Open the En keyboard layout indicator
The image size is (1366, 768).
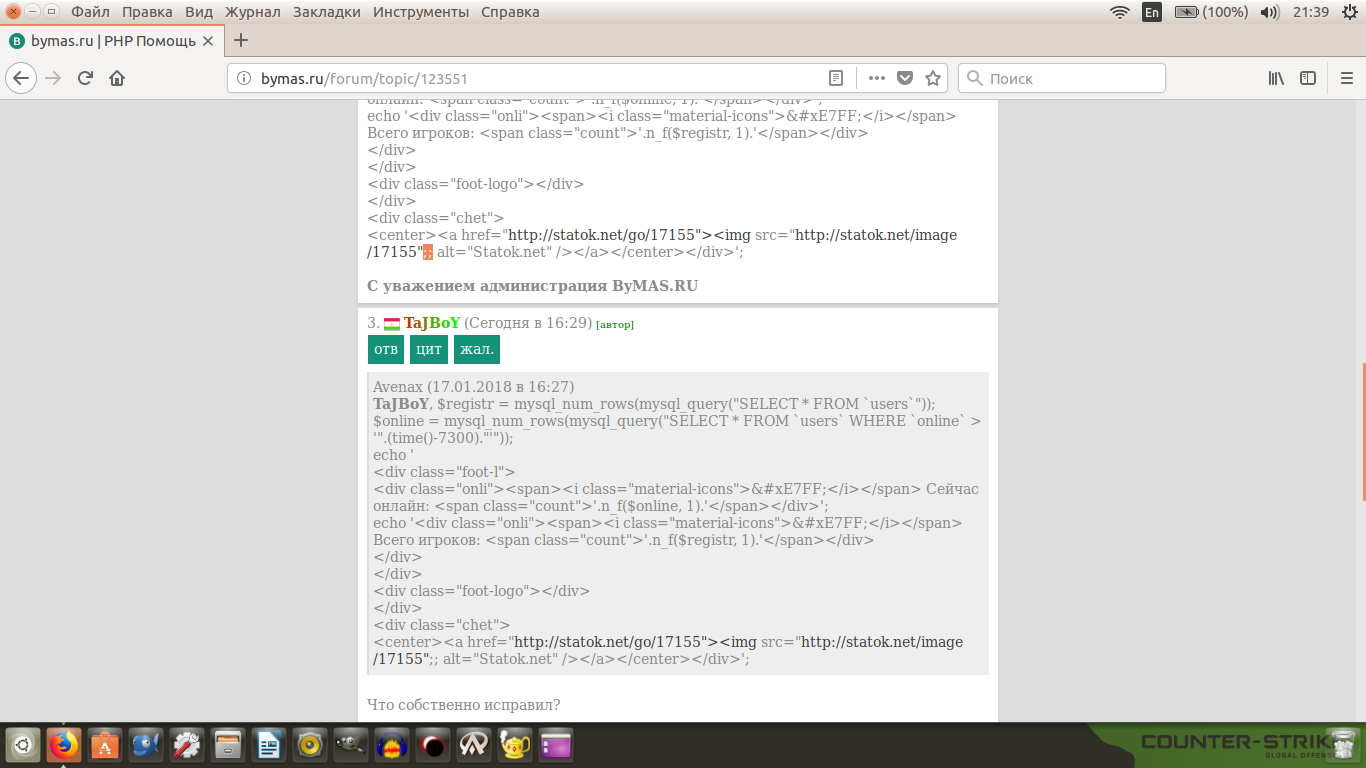click(1152, 12)
